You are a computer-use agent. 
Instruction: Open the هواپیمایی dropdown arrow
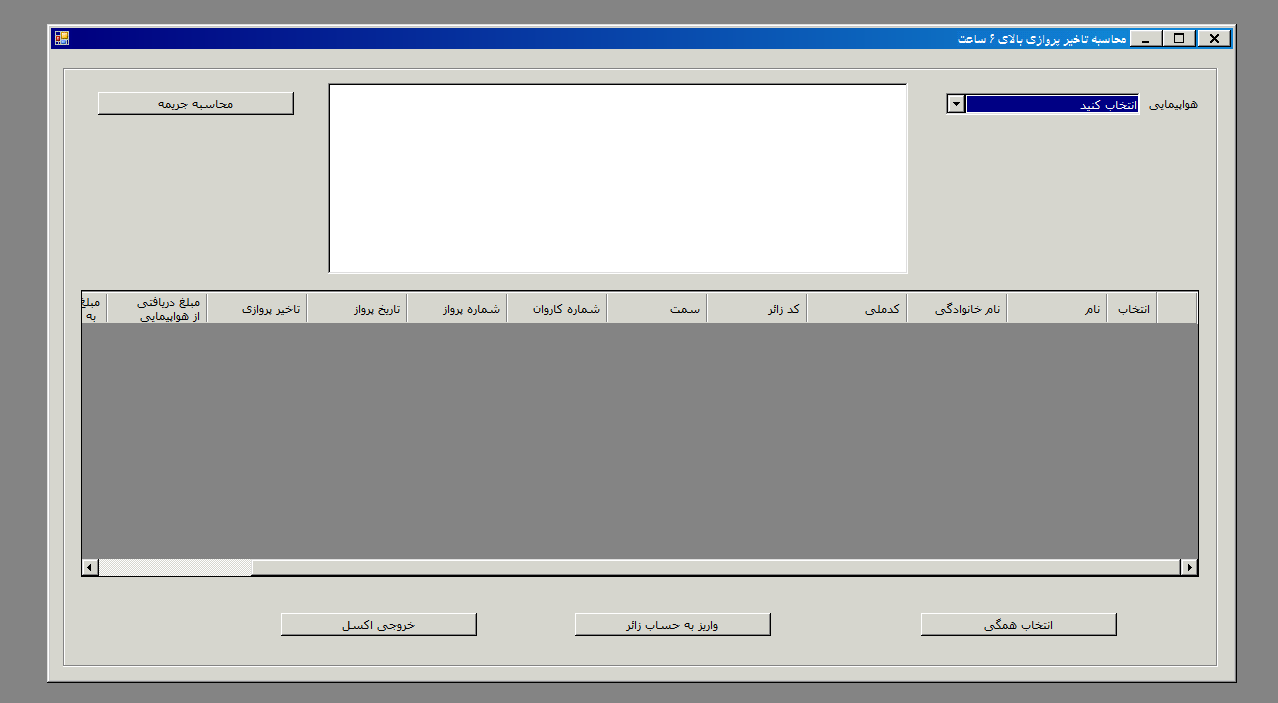(955, 104)
